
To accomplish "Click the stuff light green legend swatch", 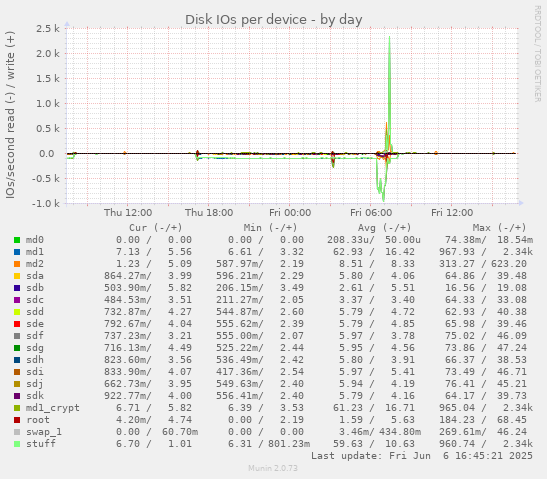I will (x=17, y=444).
